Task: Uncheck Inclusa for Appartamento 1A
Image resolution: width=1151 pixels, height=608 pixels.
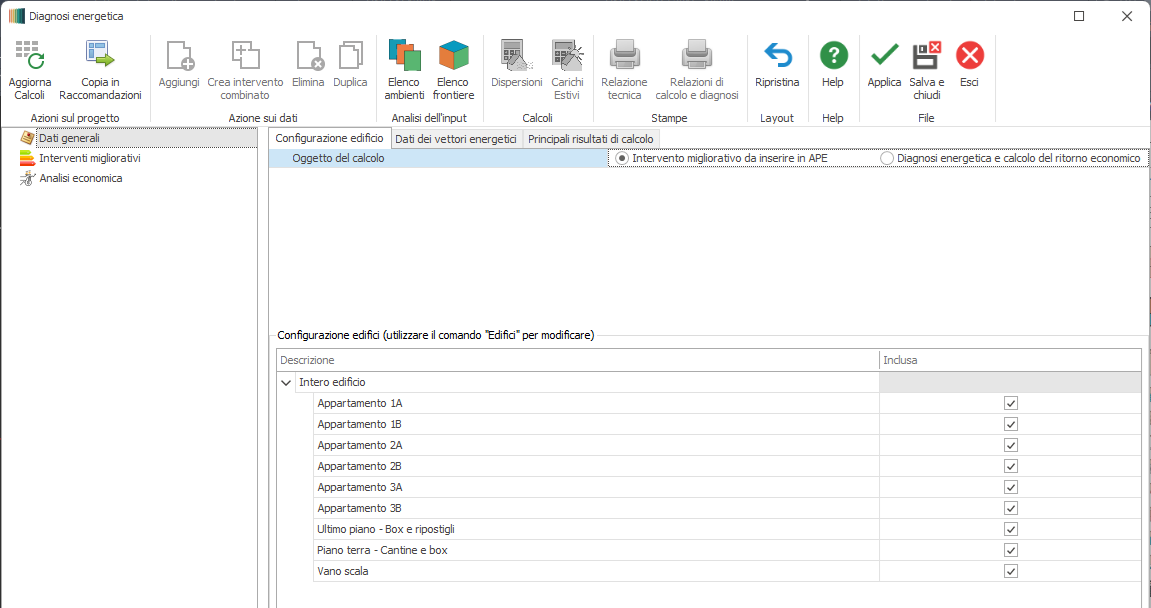Action: click(1010, 403)
